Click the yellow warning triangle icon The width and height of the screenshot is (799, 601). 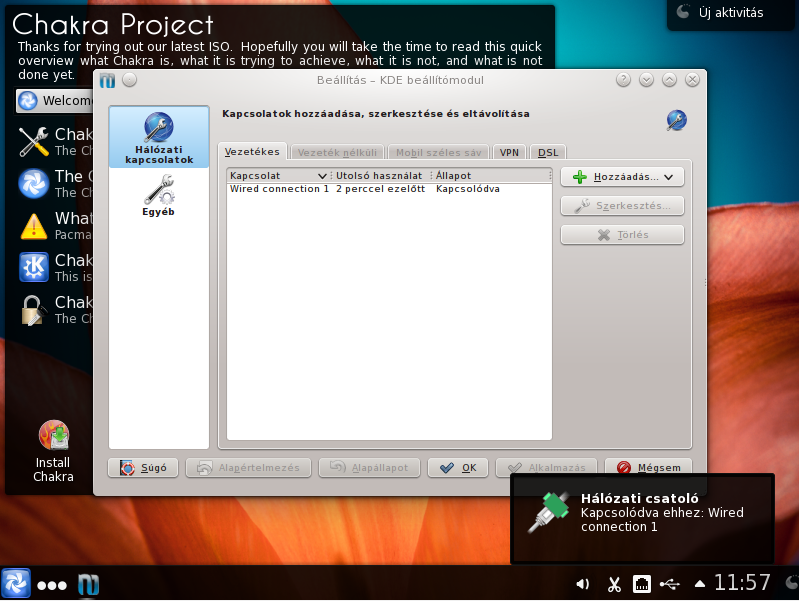click(34, 226)
